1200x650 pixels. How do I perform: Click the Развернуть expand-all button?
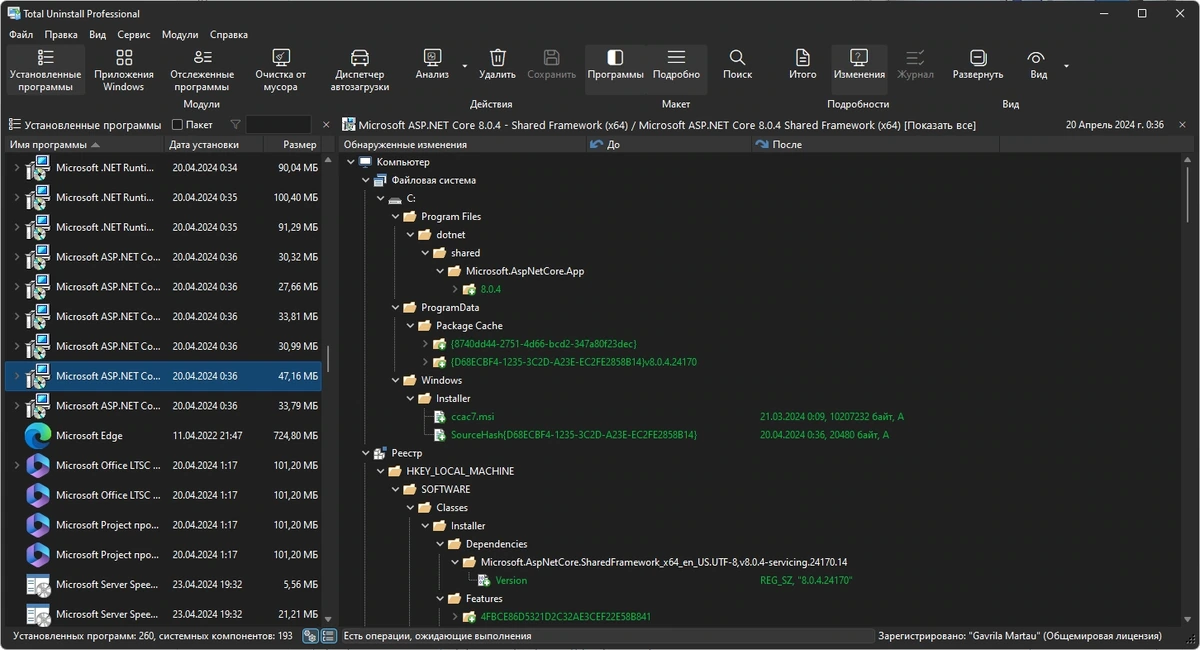(x=978, y=64)
